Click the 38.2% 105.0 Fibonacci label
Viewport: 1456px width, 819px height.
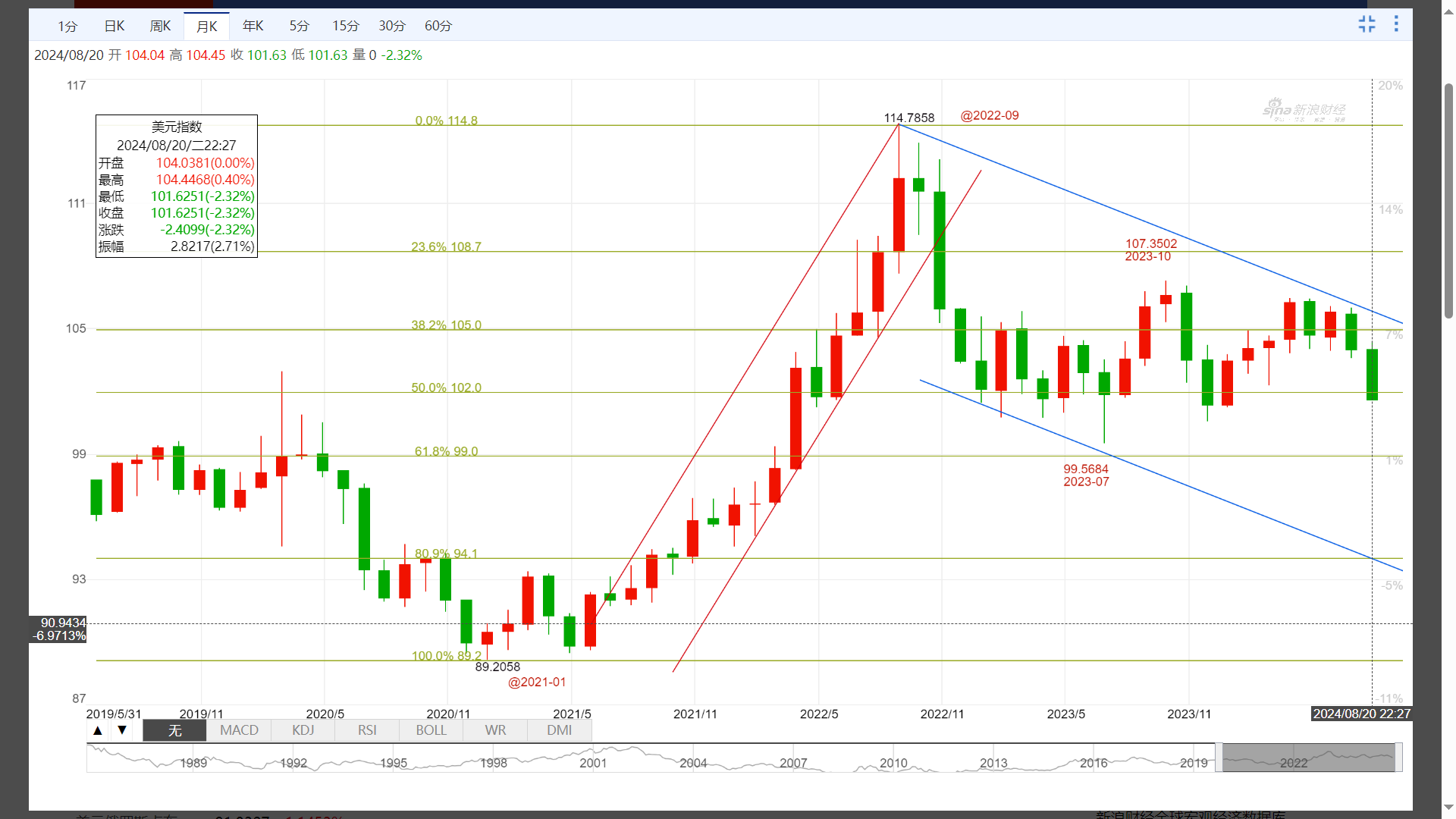coord(446,325)
